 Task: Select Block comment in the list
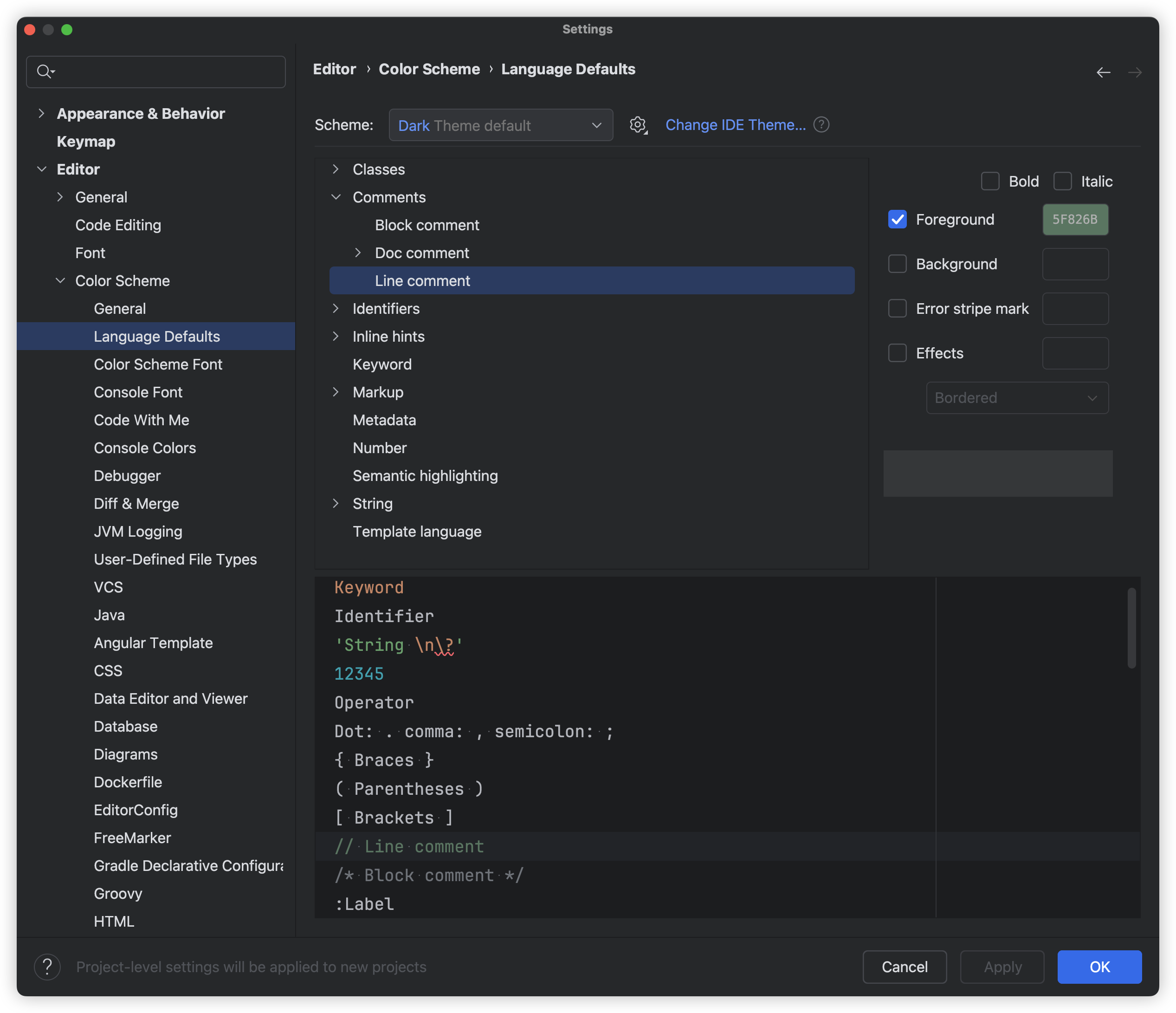[x=427, y=225]
